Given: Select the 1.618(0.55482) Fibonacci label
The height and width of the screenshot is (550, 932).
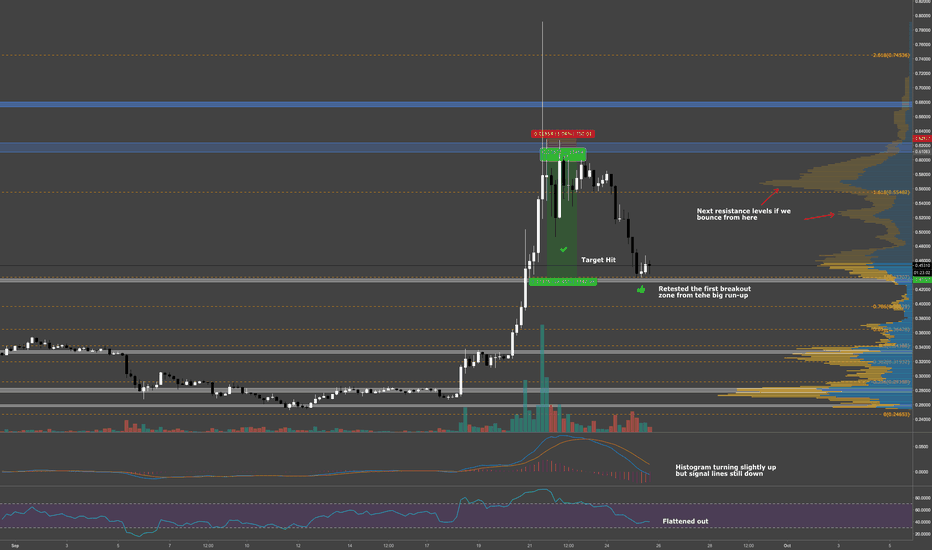Looking at the screenshot, I should point(891,192).
